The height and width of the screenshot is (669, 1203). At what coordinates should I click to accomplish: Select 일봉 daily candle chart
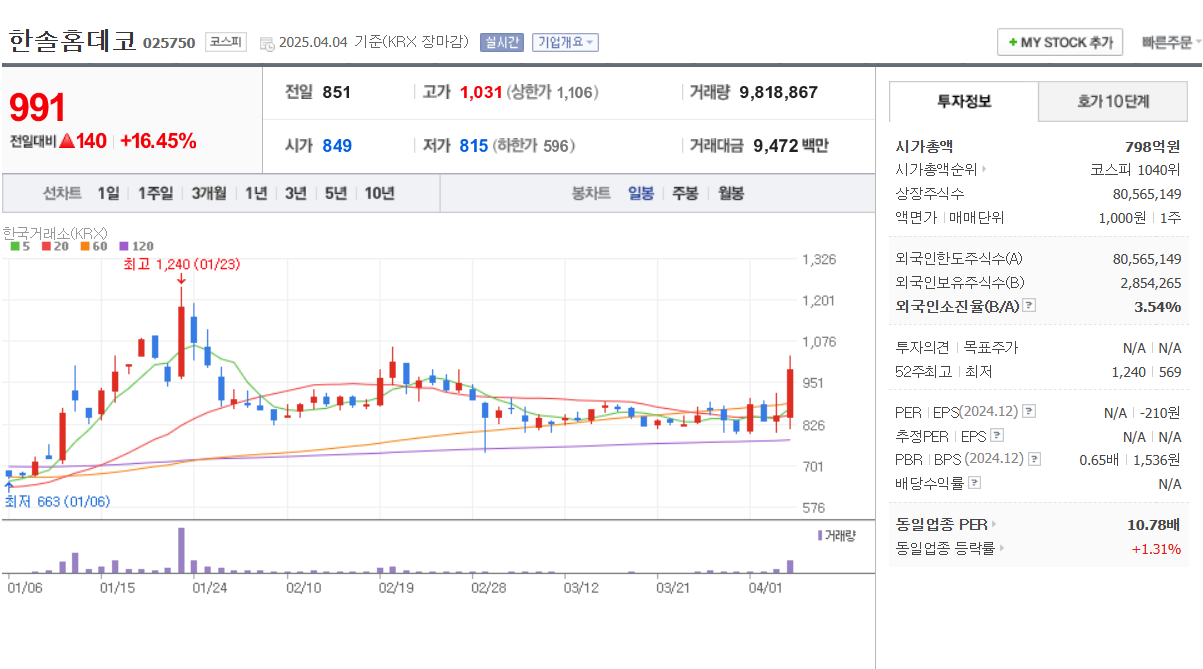point(641,193)
